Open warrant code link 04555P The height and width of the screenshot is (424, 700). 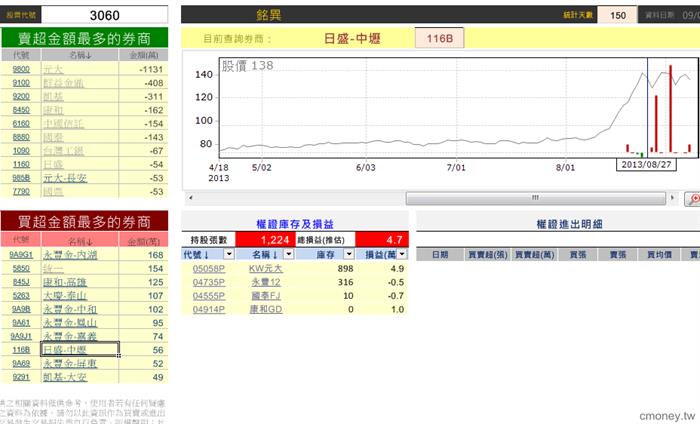tap(208, 296)
